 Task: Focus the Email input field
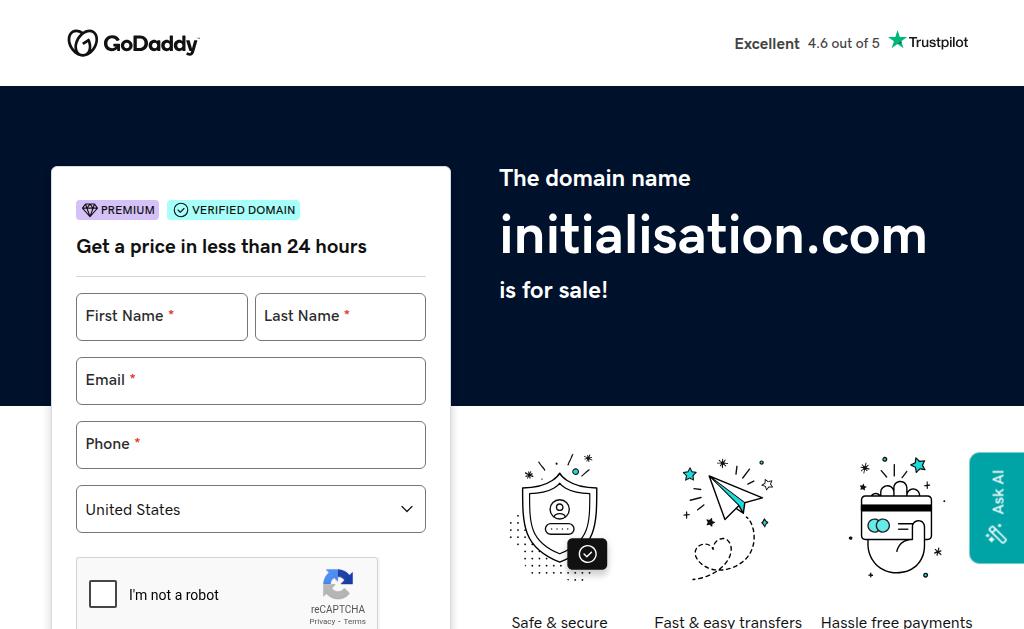(x=251, y=381)
